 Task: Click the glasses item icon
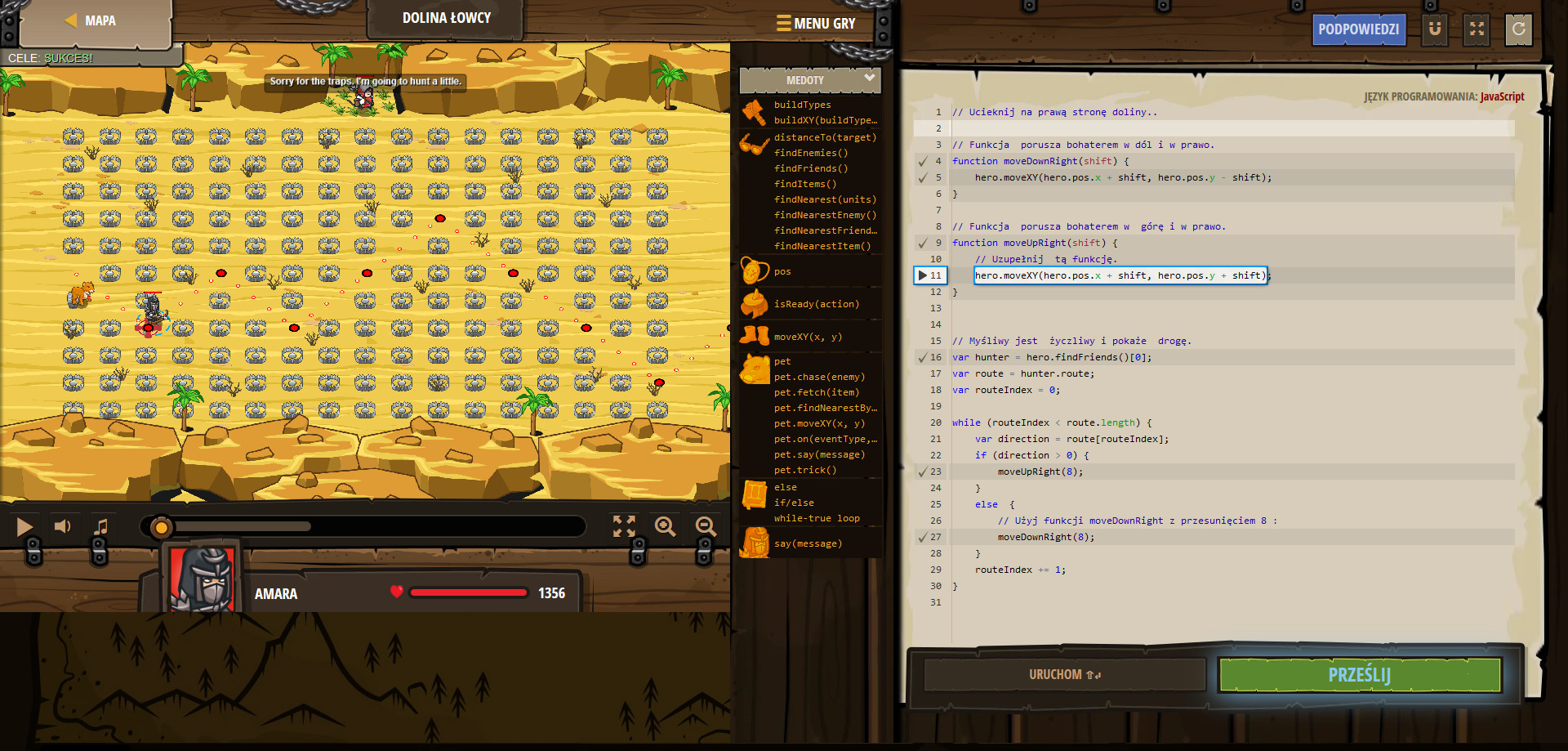[x=754, y=145]
